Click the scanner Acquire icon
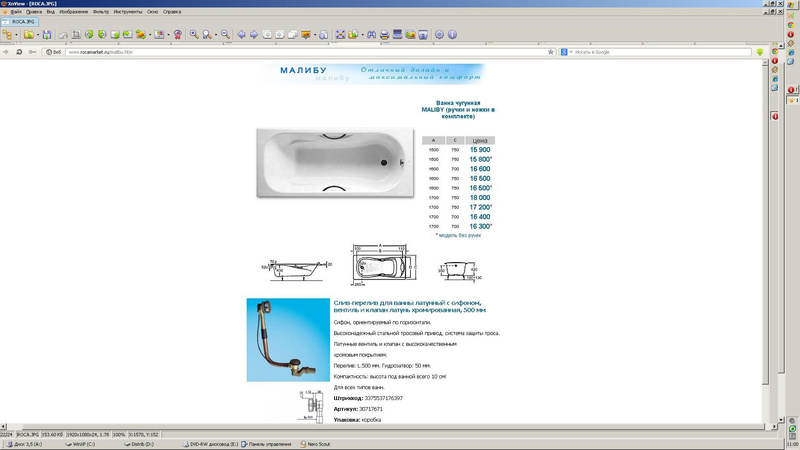This screenshot has width=800, height=450. pyautogui.click(x=397, y=35)
